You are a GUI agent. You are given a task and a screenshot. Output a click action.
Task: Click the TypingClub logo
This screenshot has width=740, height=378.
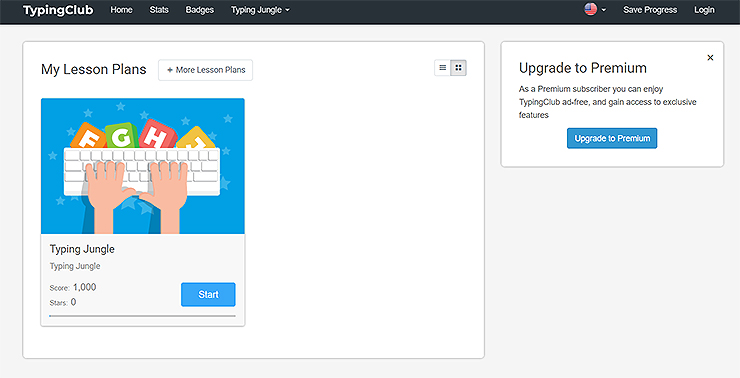point(58,10)
